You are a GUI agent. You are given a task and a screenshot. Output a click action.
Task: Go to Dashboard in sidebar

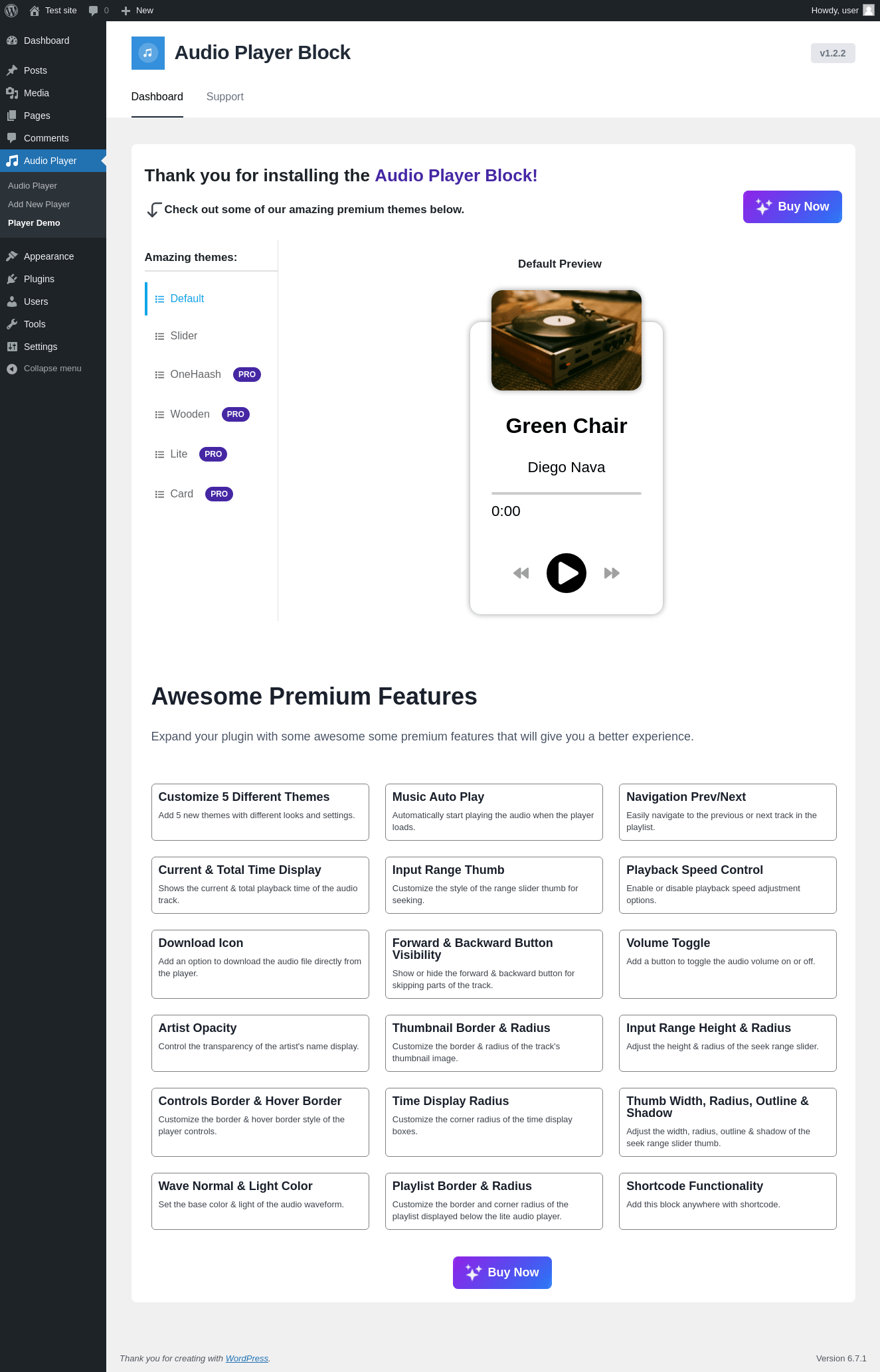tap(53, 41)
